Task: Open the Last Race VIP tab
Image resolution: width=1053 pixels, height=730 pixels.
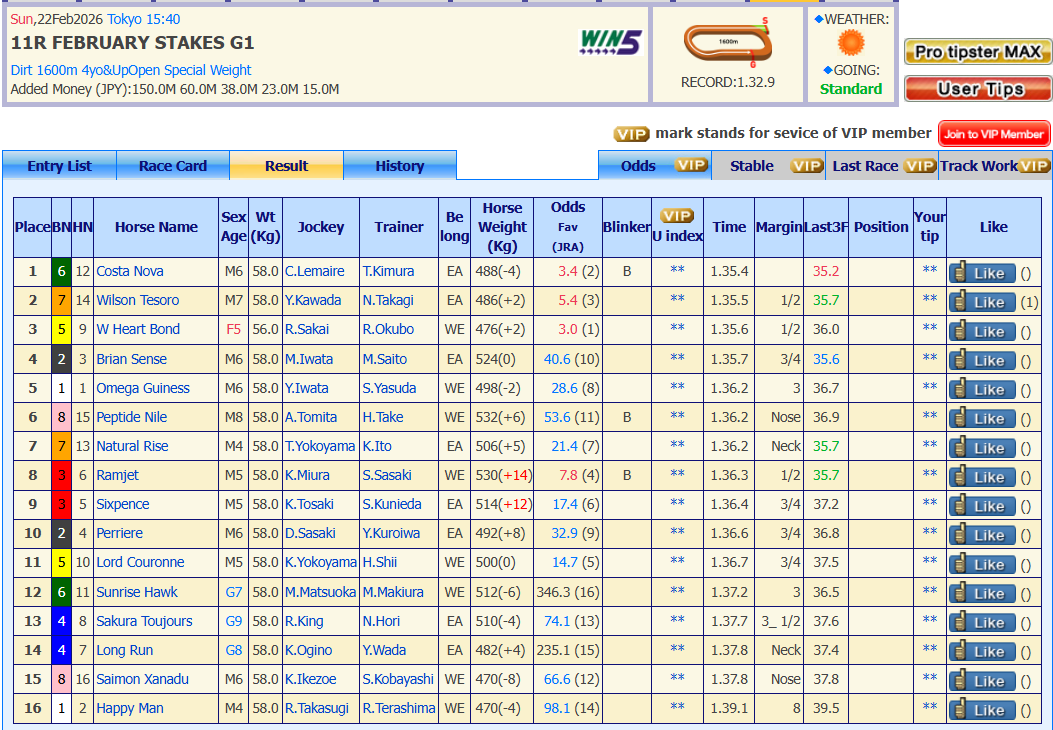Action: 882,166
